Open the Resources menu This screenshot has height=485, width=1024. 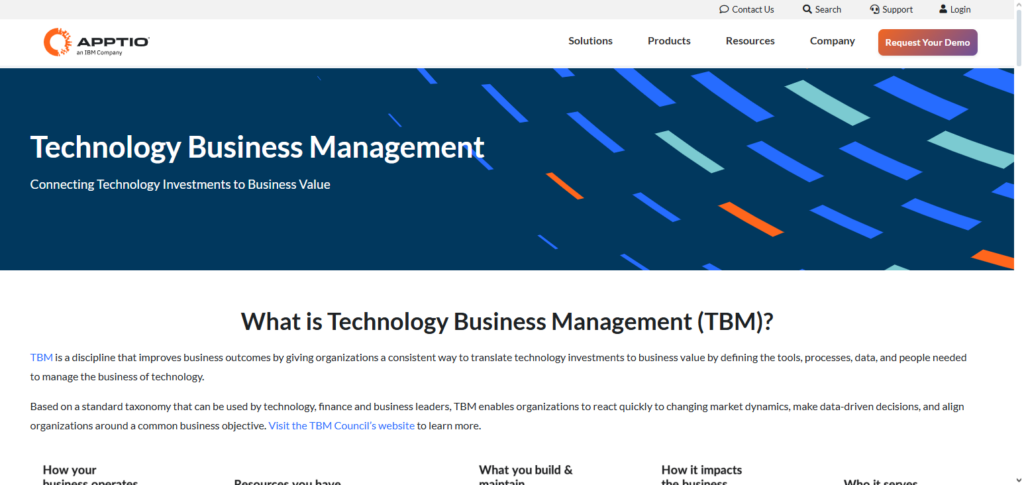[x=750, y=40]
